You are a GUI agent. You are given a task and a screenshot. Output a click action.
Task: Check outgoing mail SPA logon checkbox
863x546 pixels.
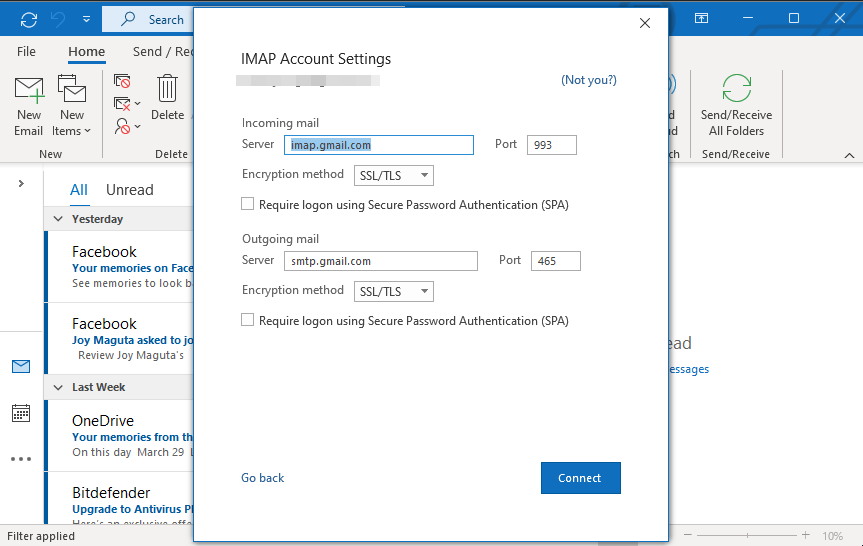click(x=248, y=320)
